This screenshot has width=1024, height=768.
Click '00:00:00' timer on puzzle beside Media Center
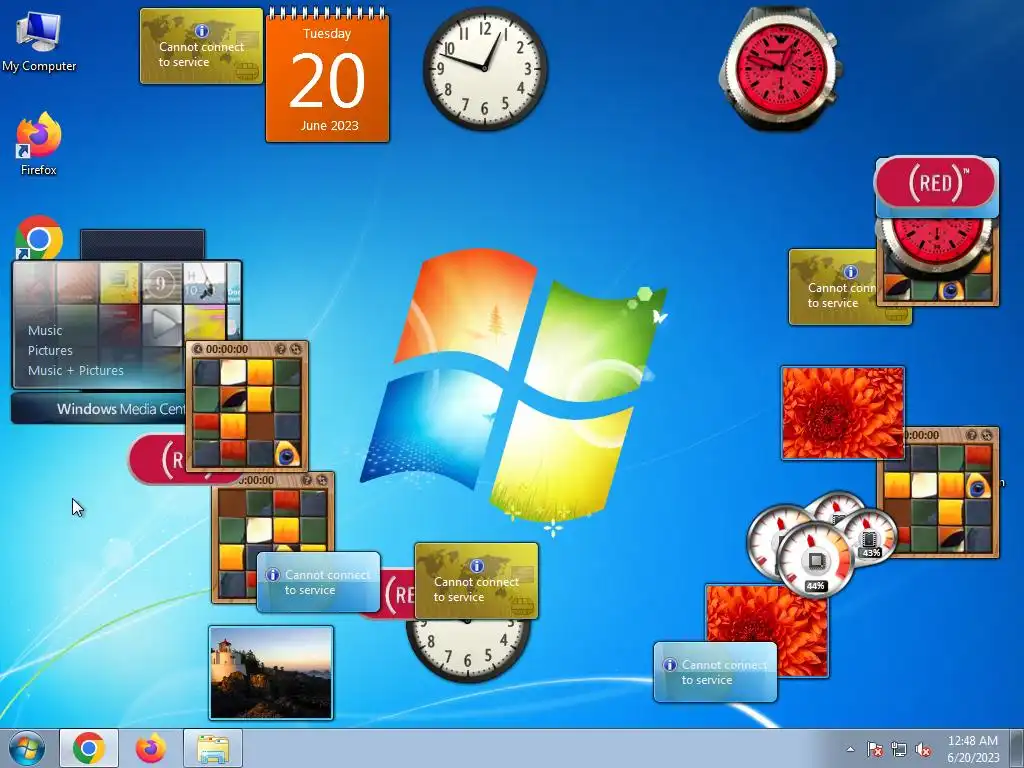(227, 349)
